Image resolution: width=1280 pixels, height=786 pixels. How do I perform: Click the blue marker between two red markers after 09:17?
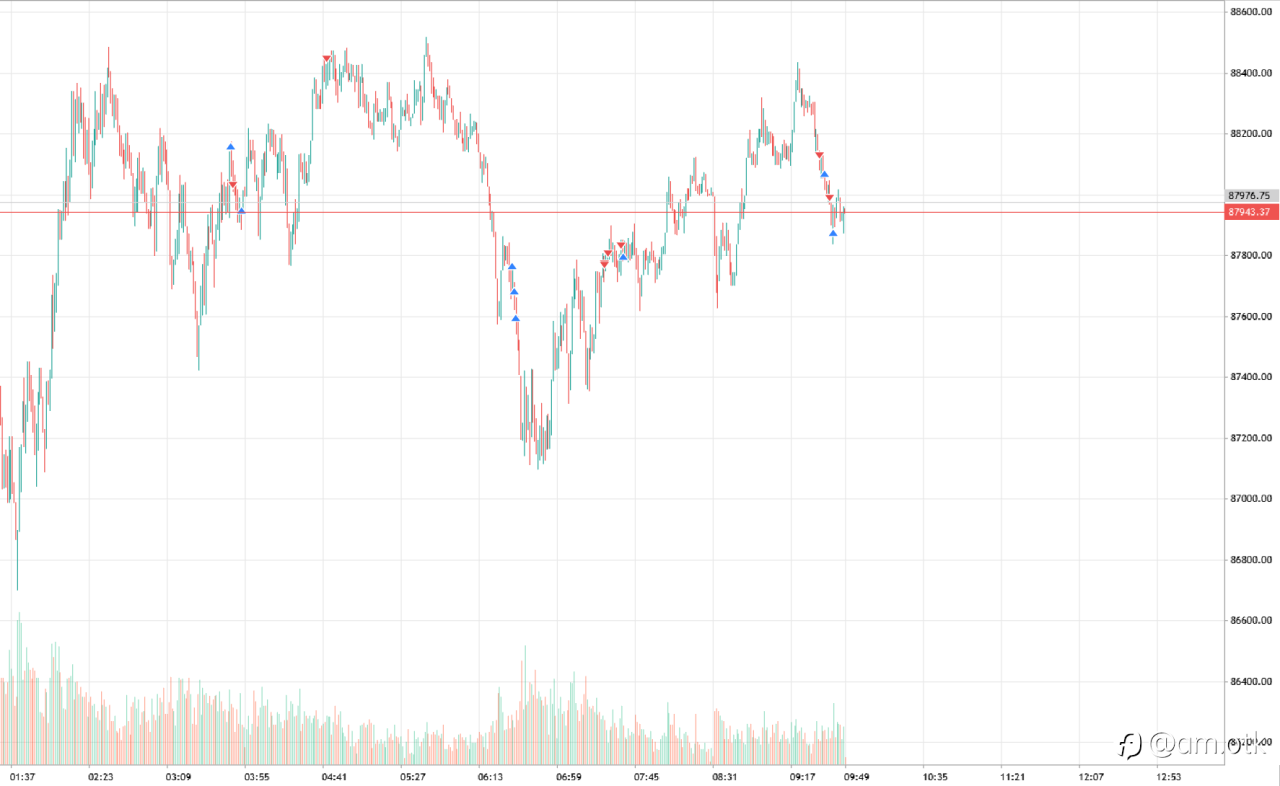[x=824, y=174]
